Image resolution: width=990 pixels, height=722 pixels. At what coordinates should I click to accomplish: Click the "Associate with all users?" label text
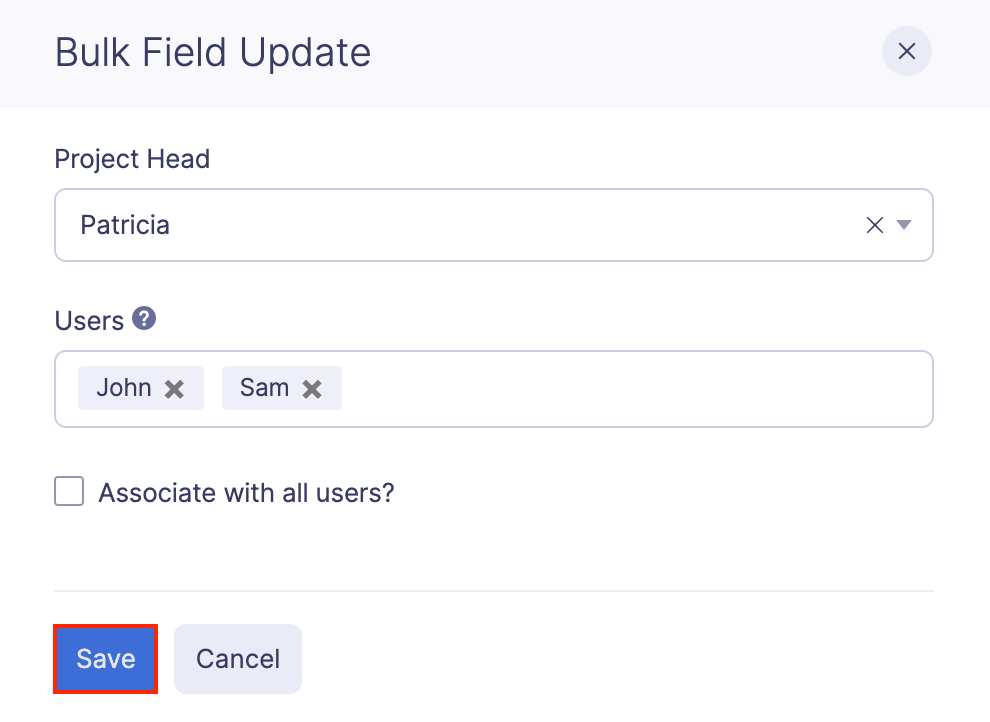coord(246,493)
